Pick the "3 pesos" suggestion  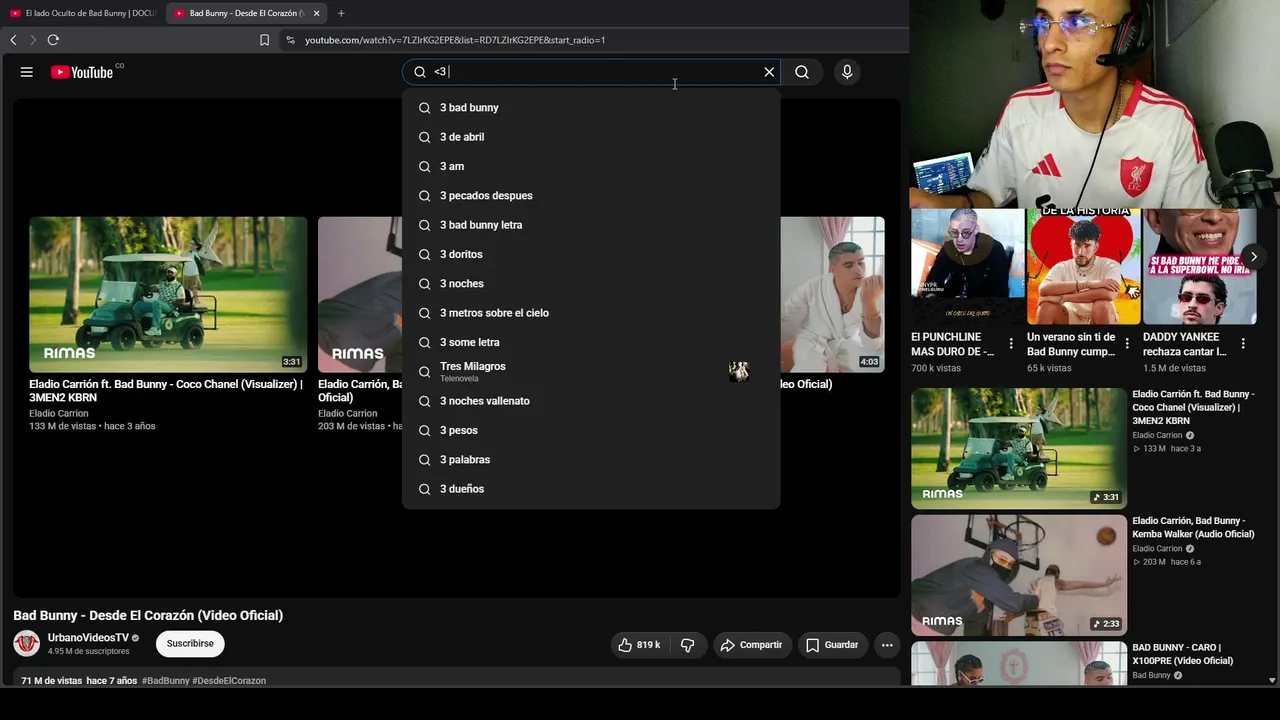point(591,430)
